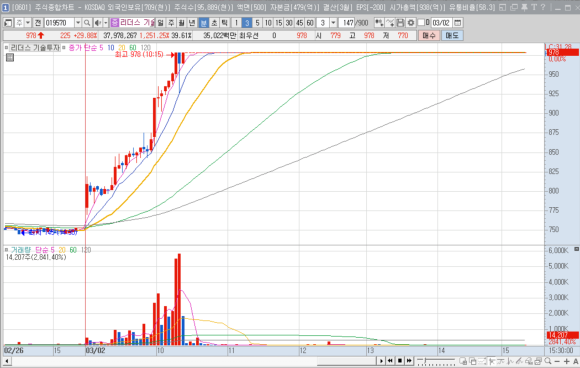
Task: Open the minute interval value dropdown arrow
Action: (333, 23)
